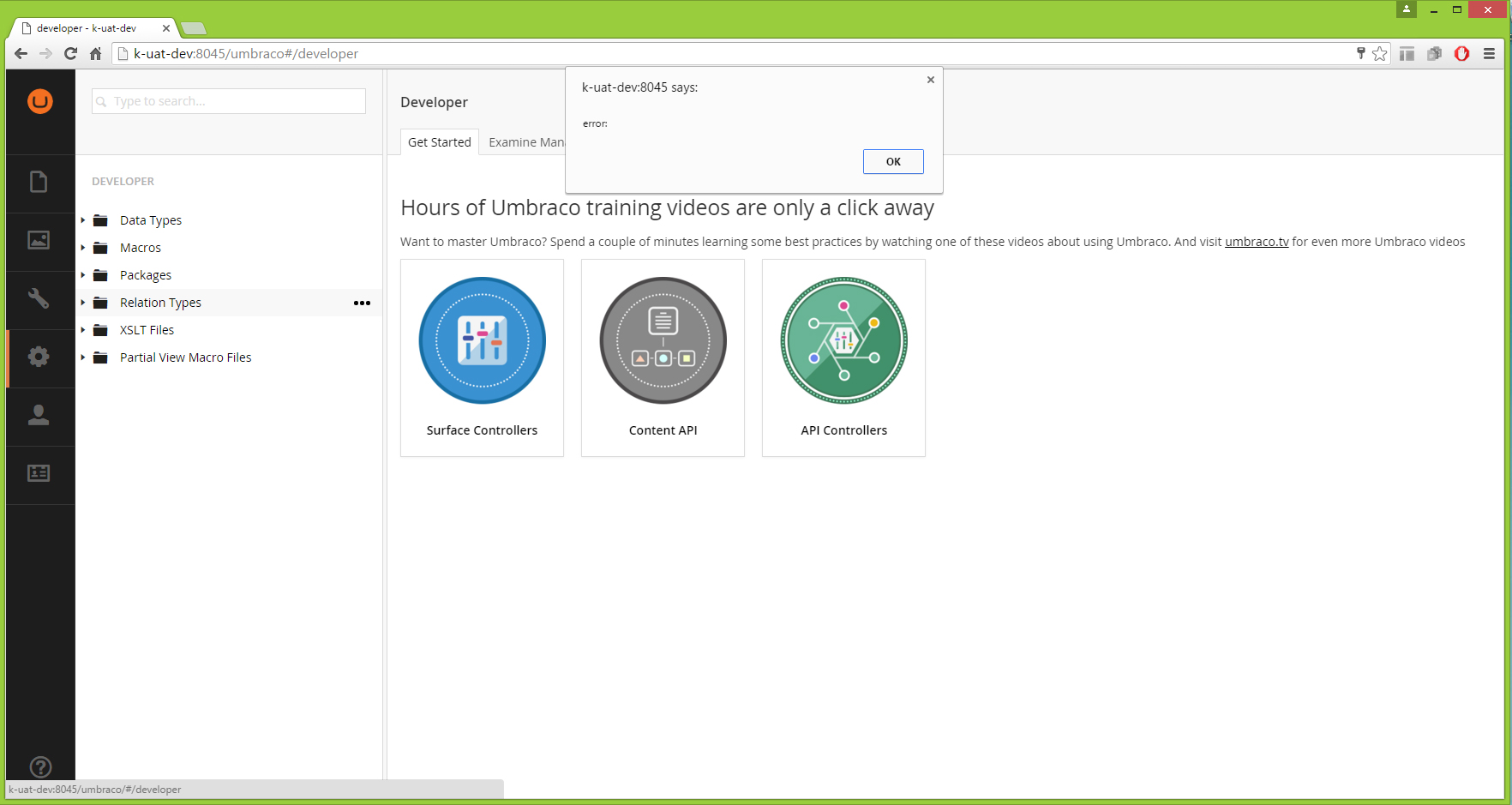Image resolution: width=1512 pixels, height=805 pixels.
Task: Click the Packages folder icon
Action: 100,275
